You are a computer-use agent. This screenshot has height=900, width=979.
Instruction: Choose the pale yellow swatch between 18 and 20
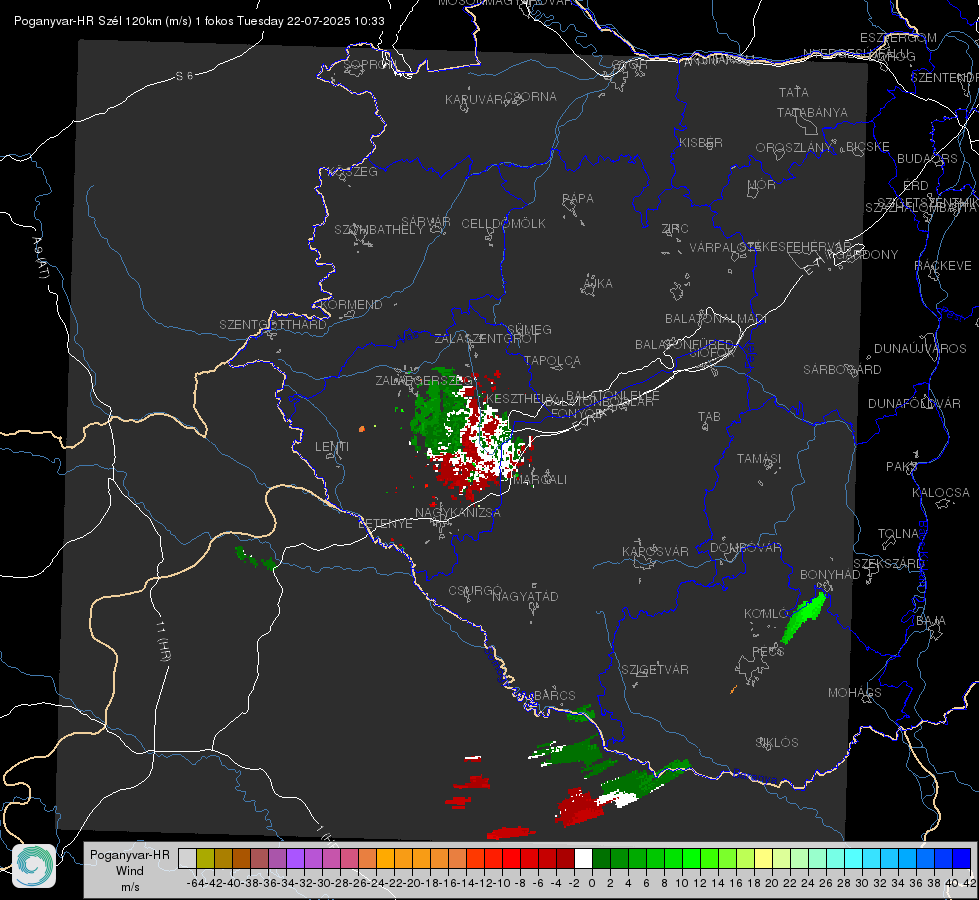tap(764, 858)
